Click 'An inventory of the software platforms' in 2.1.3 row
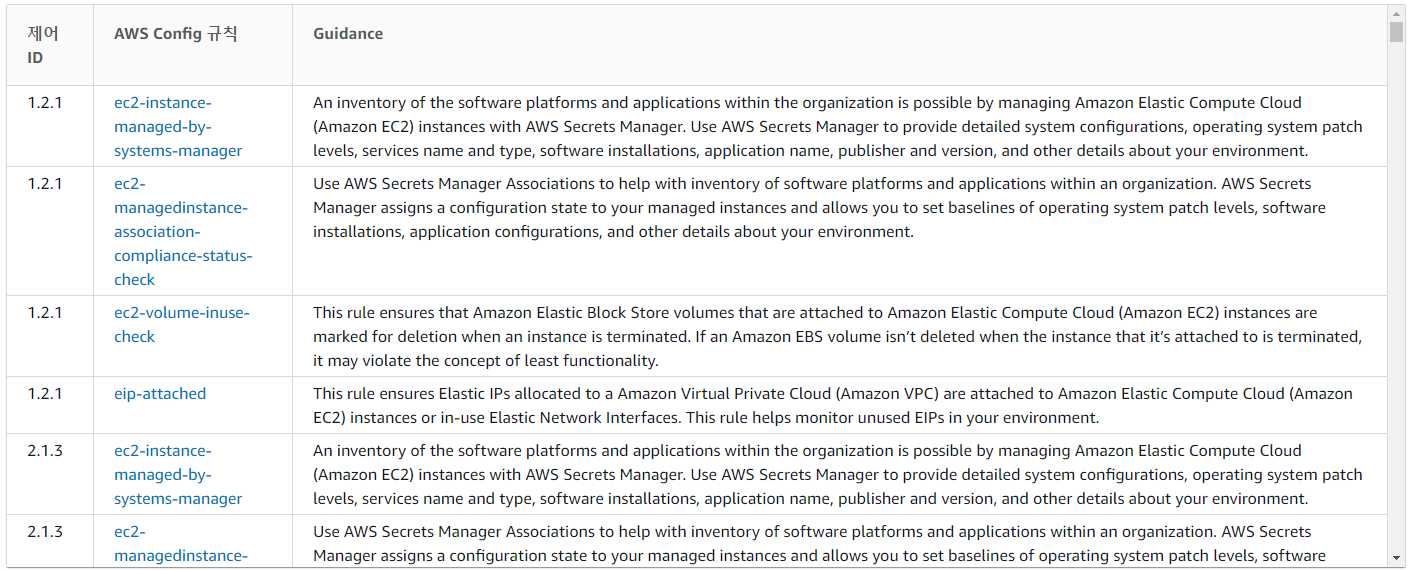This screenshot has height=571, width=1412. pos(838,475)
